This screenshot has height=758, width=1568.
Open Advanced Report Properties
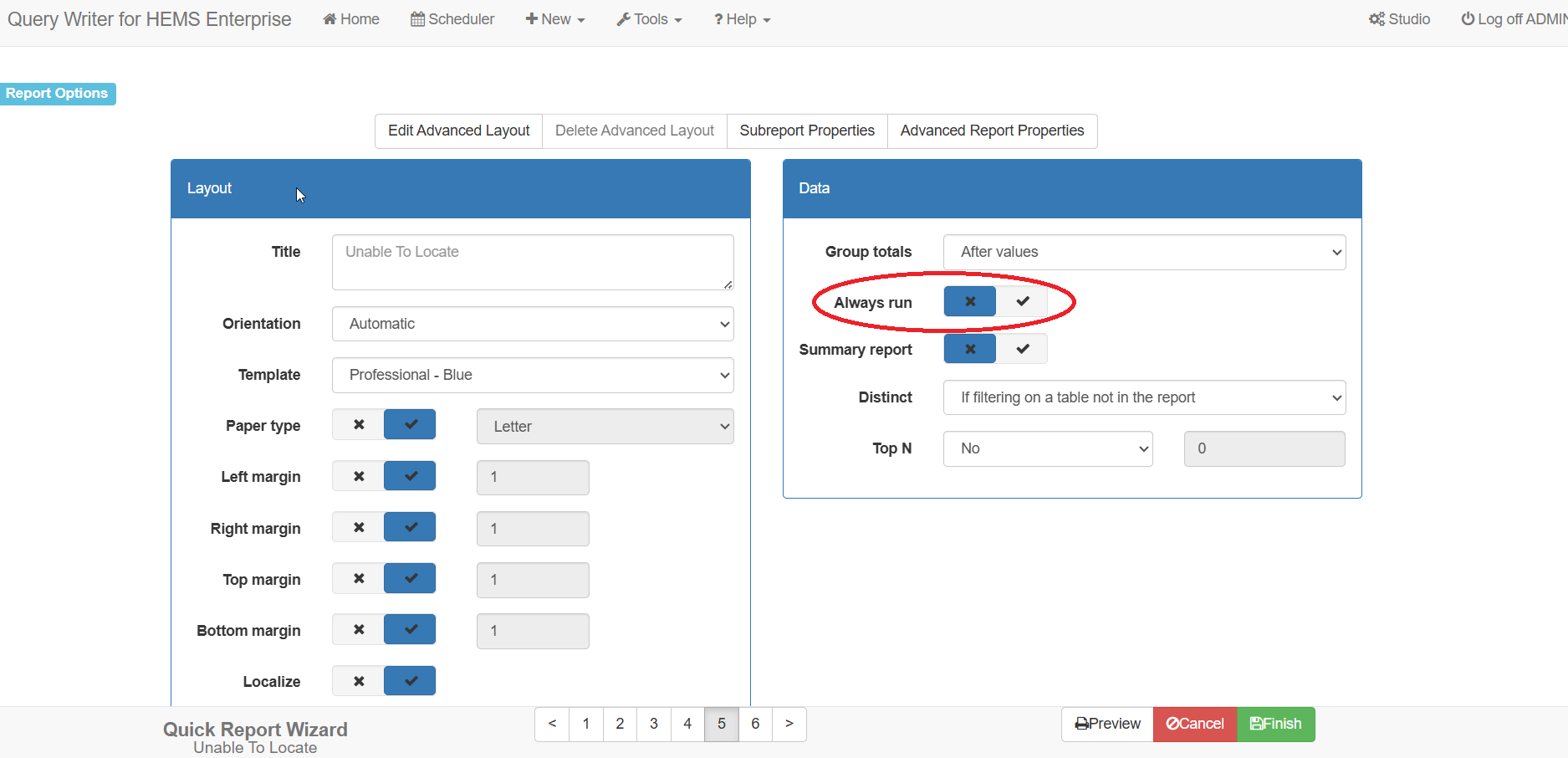coord(992,131)
